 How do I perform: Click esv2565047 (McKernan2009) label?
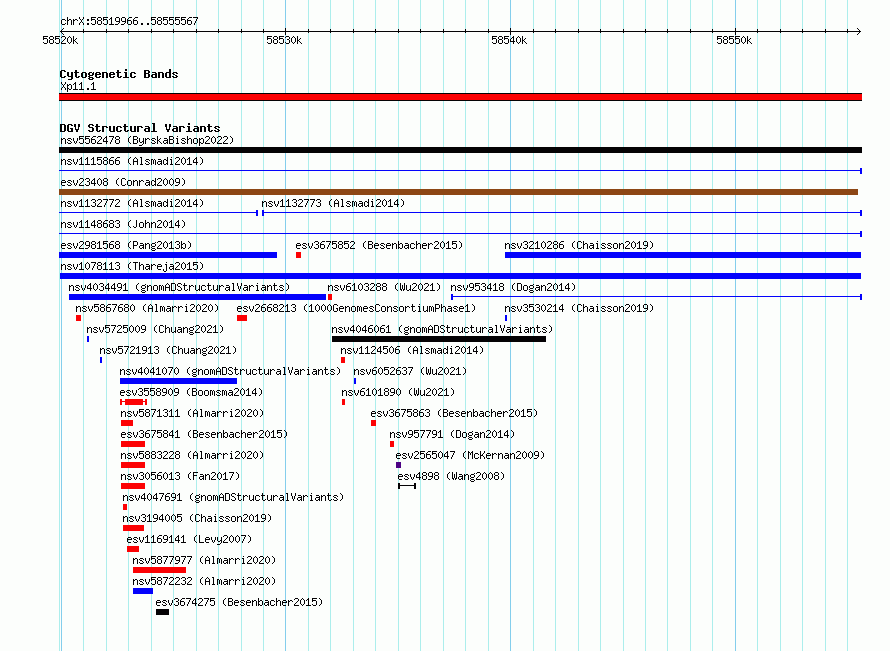click(x=470, y=455)
